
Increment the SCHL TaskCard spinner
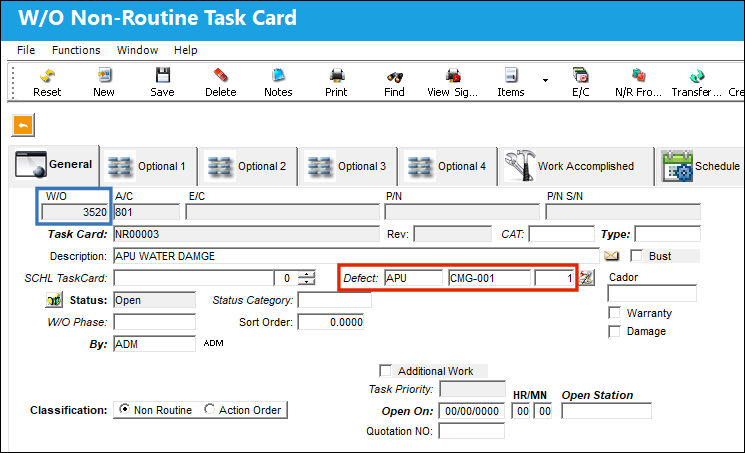tap(308, 274)
